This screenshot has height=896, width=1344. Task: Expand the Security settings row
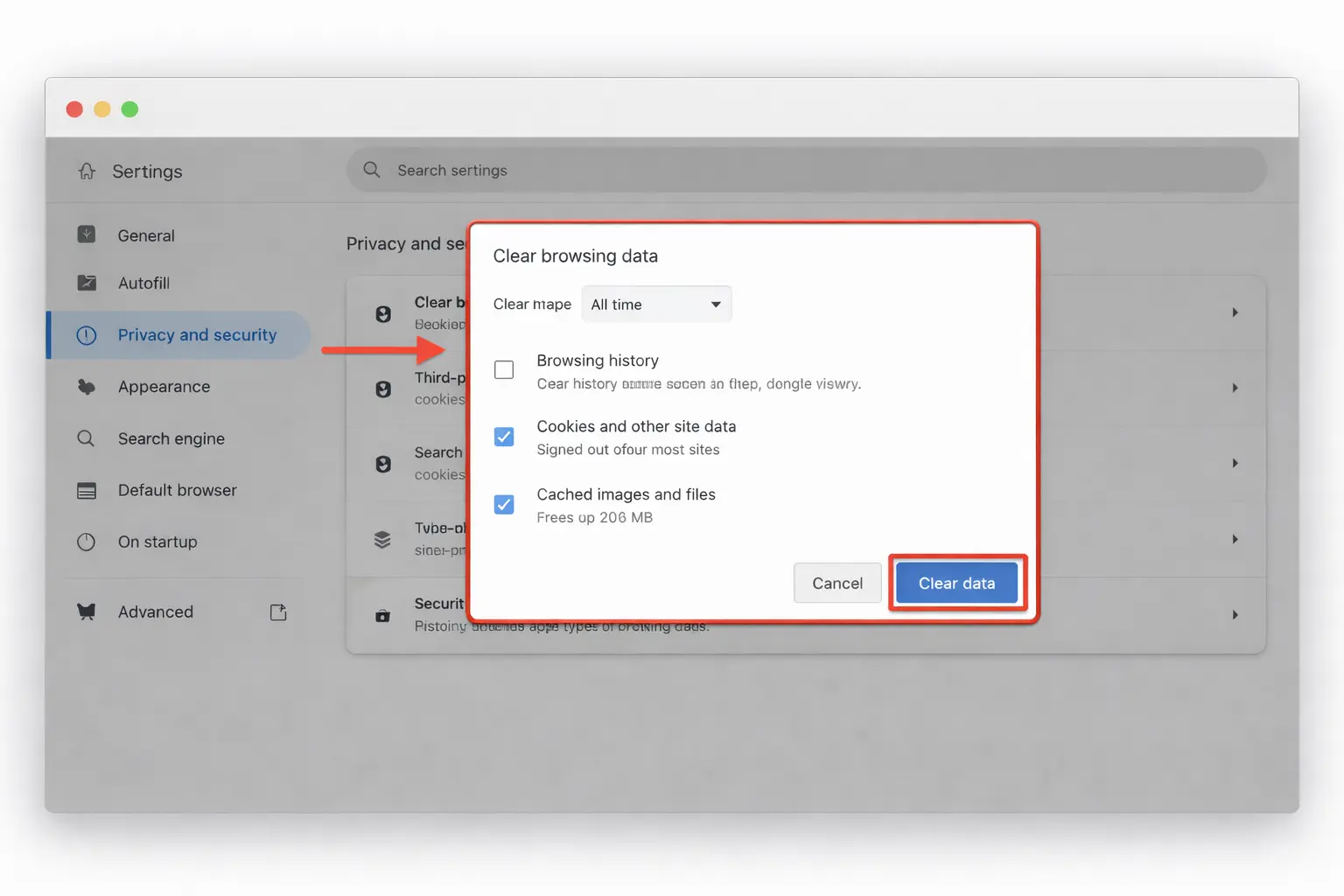(1235, 614)
